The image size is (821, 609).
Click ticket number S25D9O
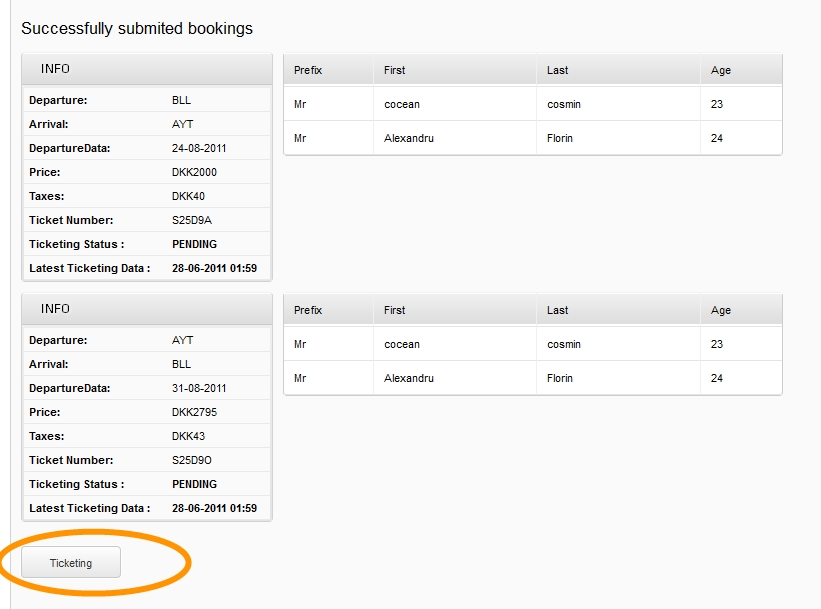[192, 460]
